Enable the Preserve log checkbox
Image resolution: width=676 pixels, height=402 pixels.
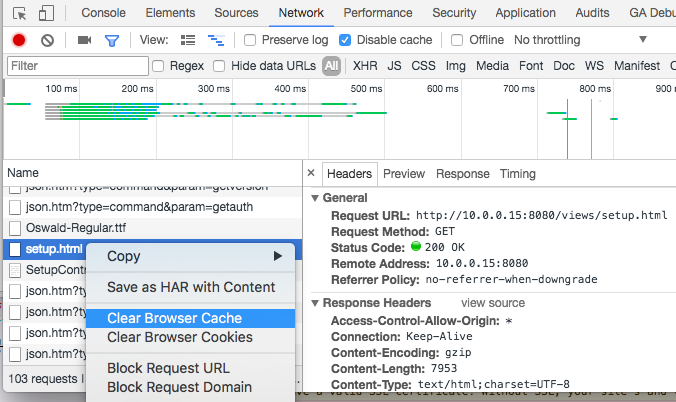coord(250,40)
